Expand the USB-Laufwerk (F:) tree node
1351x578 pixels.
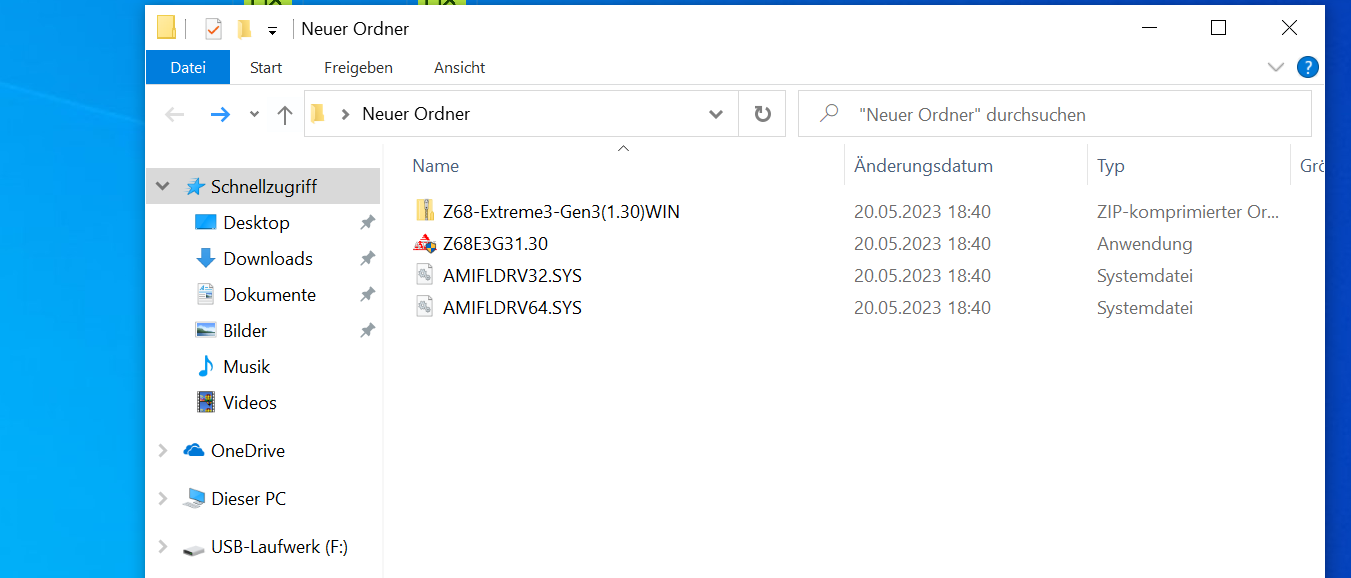pyautogui.click(x=163, y=547)
